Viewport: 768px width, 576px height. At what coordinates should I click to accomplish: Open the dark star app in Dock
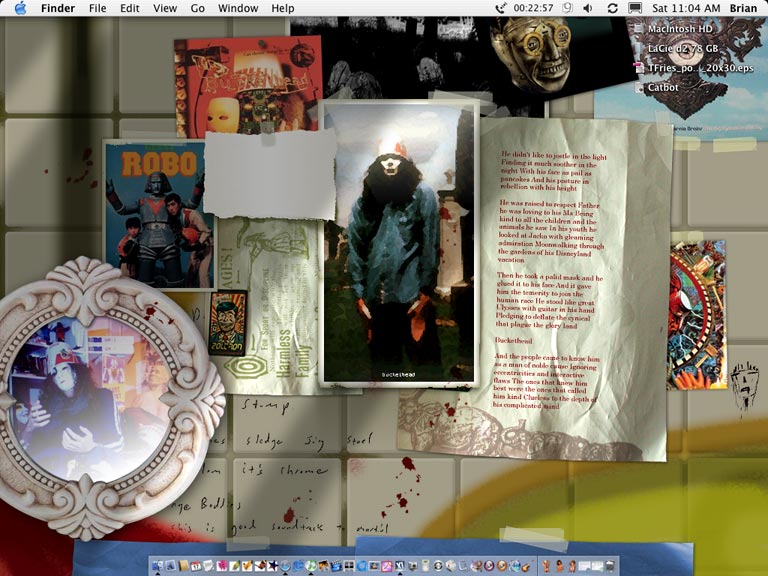(x=272, y=566)
